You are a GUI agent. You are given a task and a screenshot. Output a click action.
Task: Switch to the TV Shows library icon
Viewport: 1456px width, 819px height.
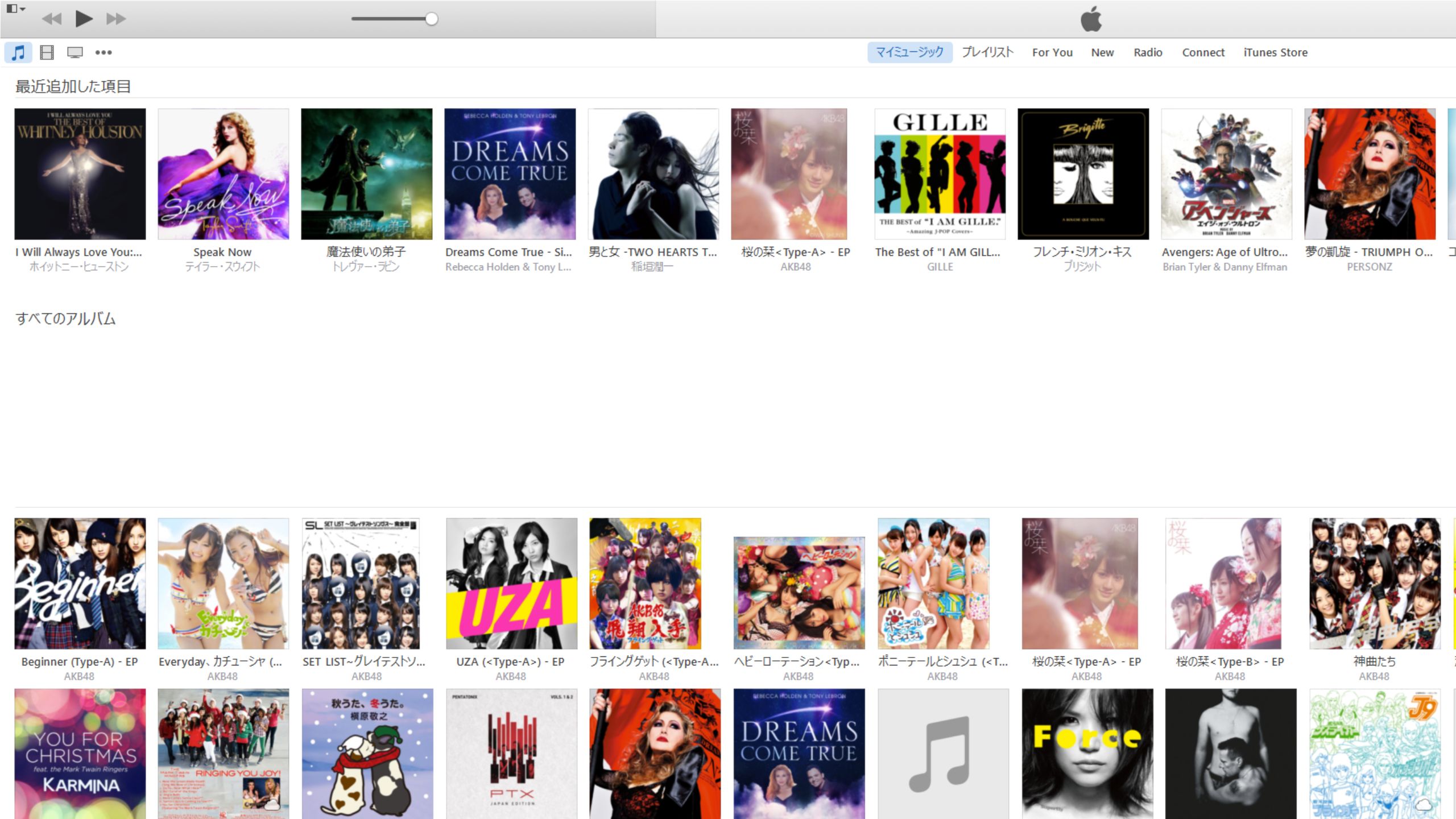click(x=75, y=52)
